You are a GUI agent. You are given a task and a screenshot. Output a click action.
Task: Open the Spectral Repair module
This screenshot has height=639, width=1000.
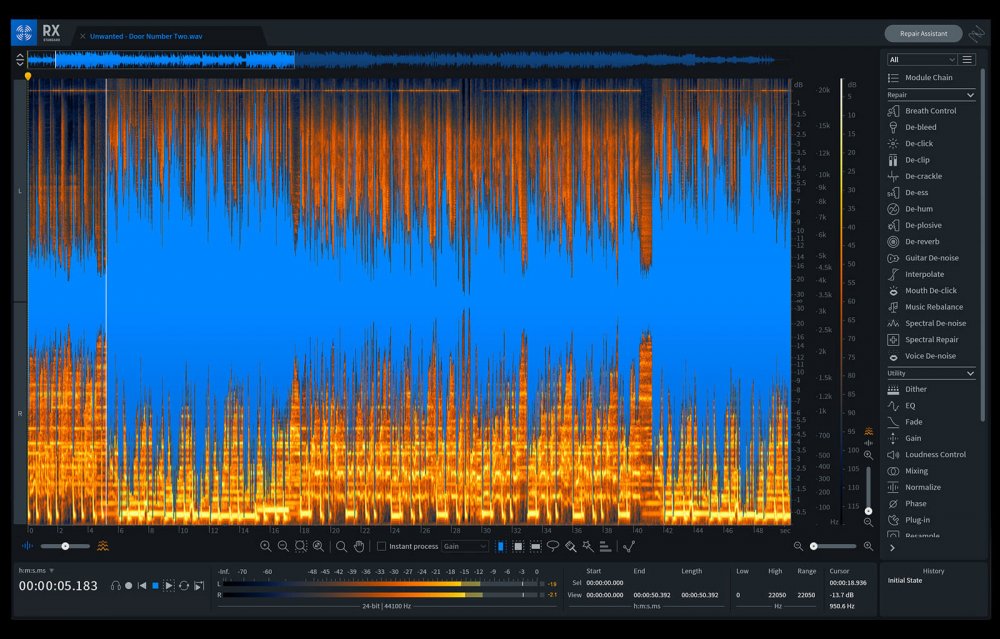923,339
